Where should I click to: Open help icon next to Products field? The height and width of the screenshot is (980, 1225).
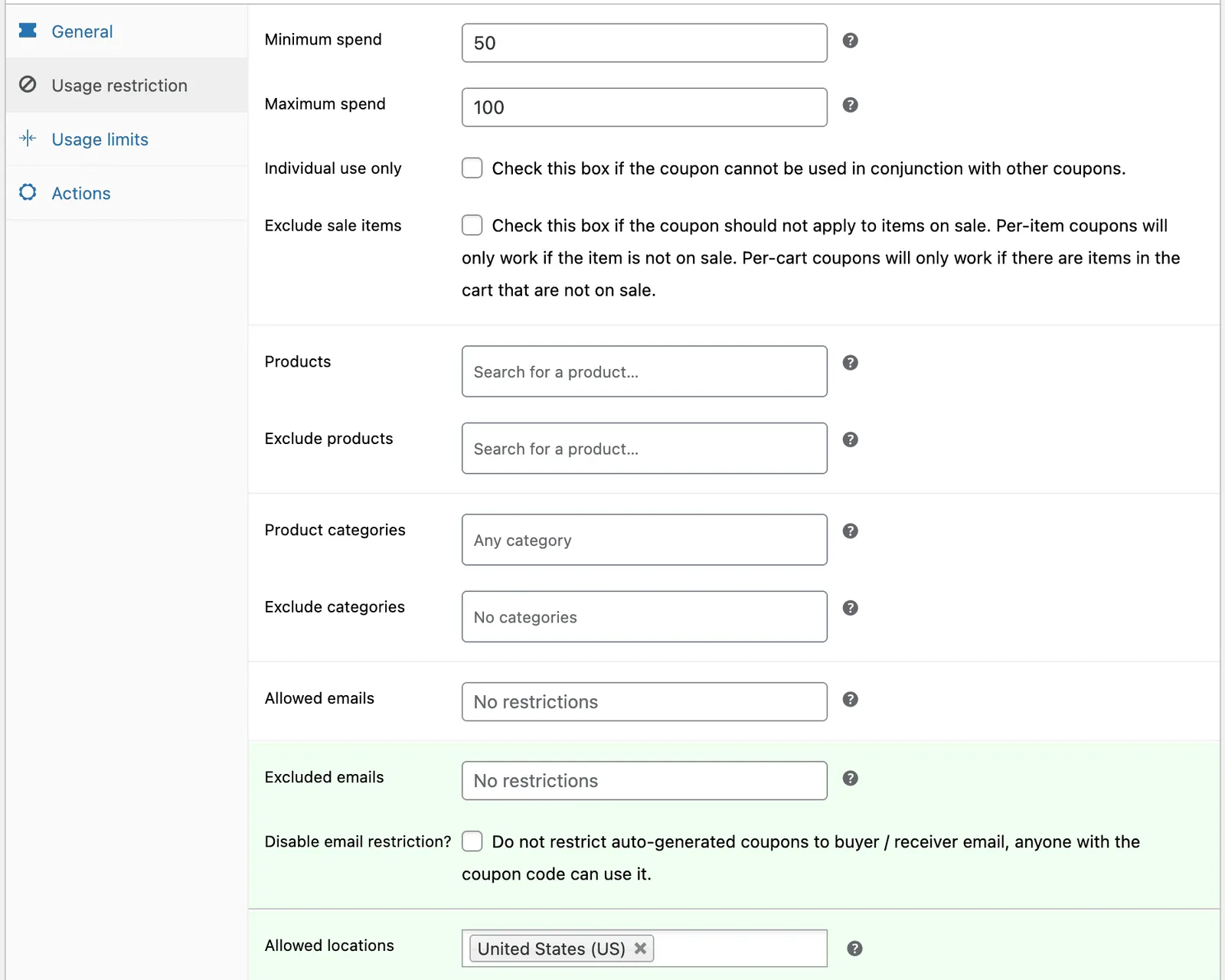coord(850,363)
